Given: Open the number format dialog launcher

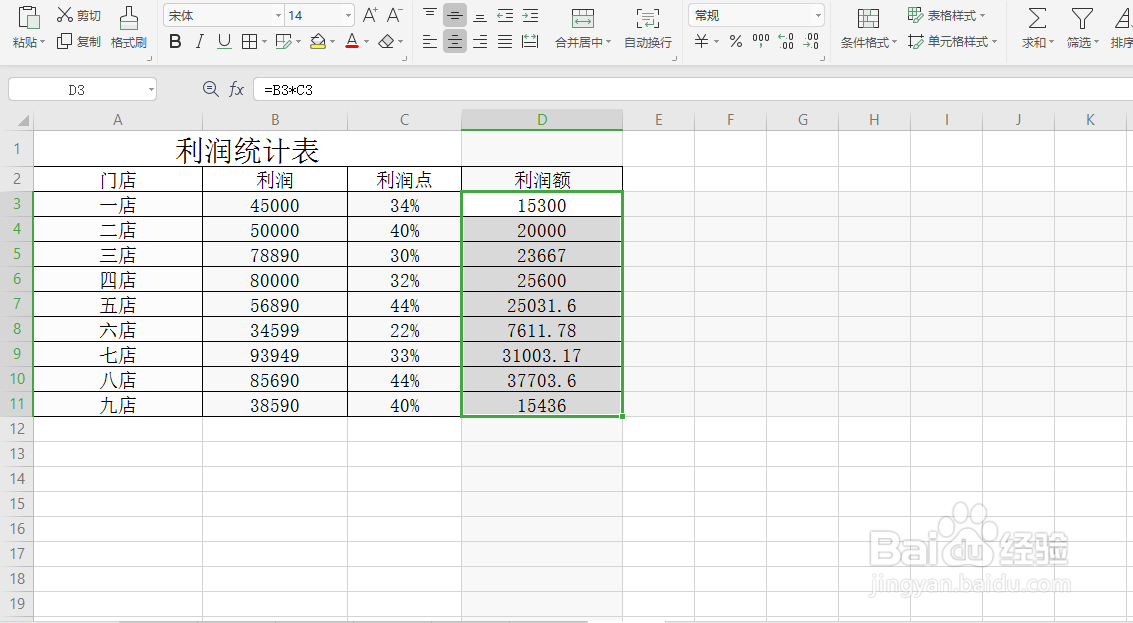Looking at the screenshot, I should [823, 58].
